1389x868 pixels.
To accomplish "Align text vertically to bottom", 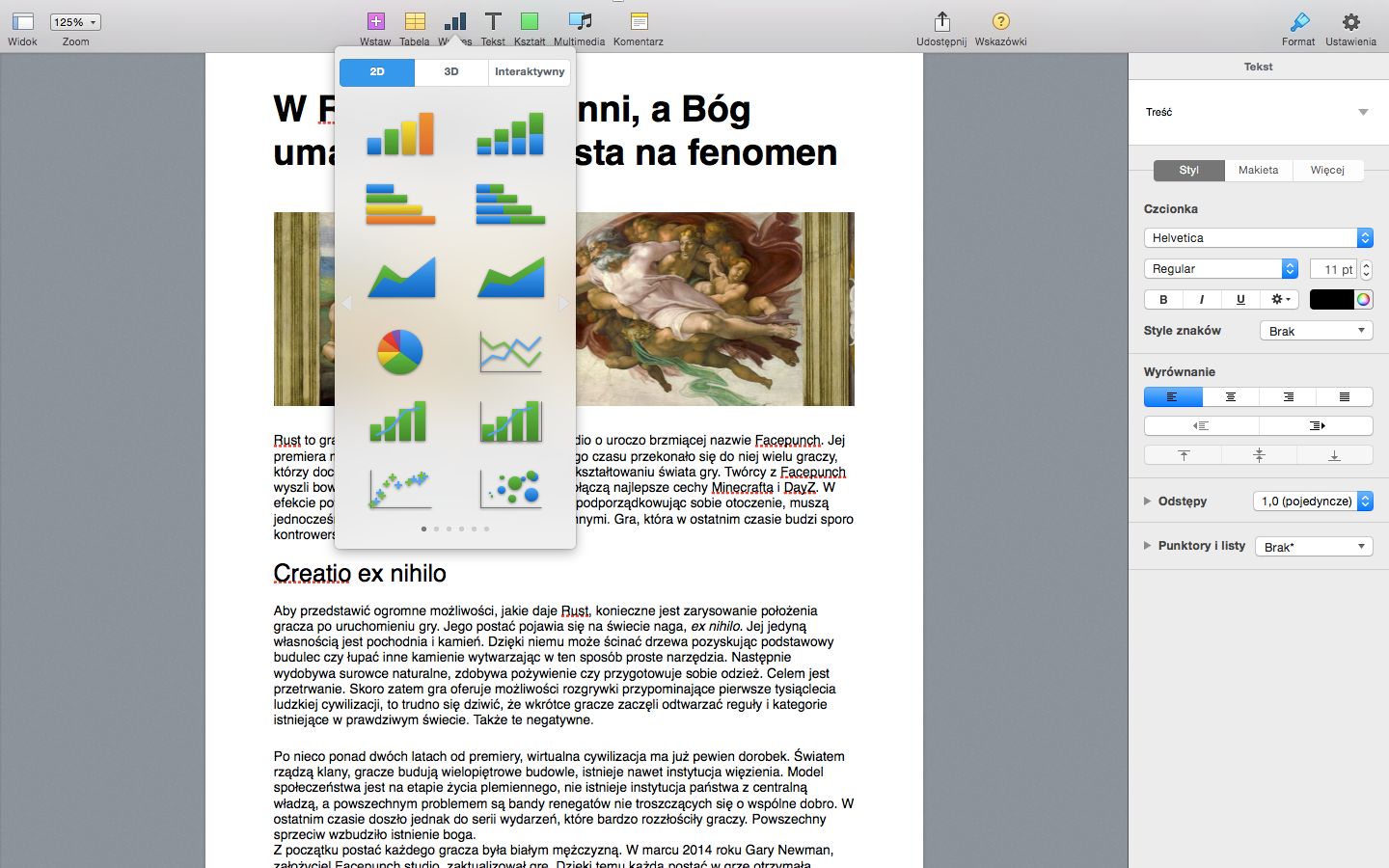I will pos(1335,454).
